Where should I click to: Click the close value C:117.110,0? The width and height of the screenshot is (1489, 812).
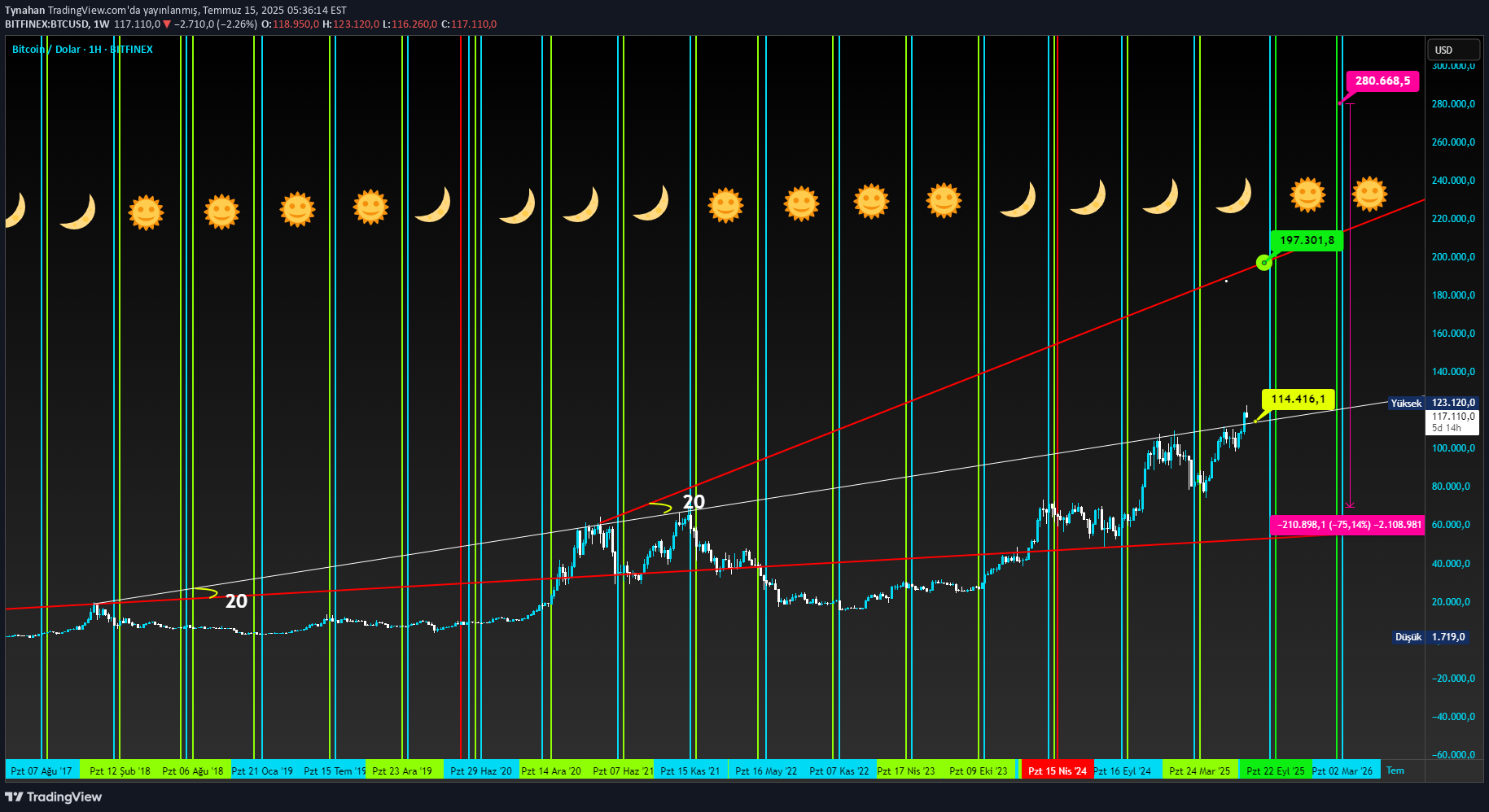pos(469,24)
